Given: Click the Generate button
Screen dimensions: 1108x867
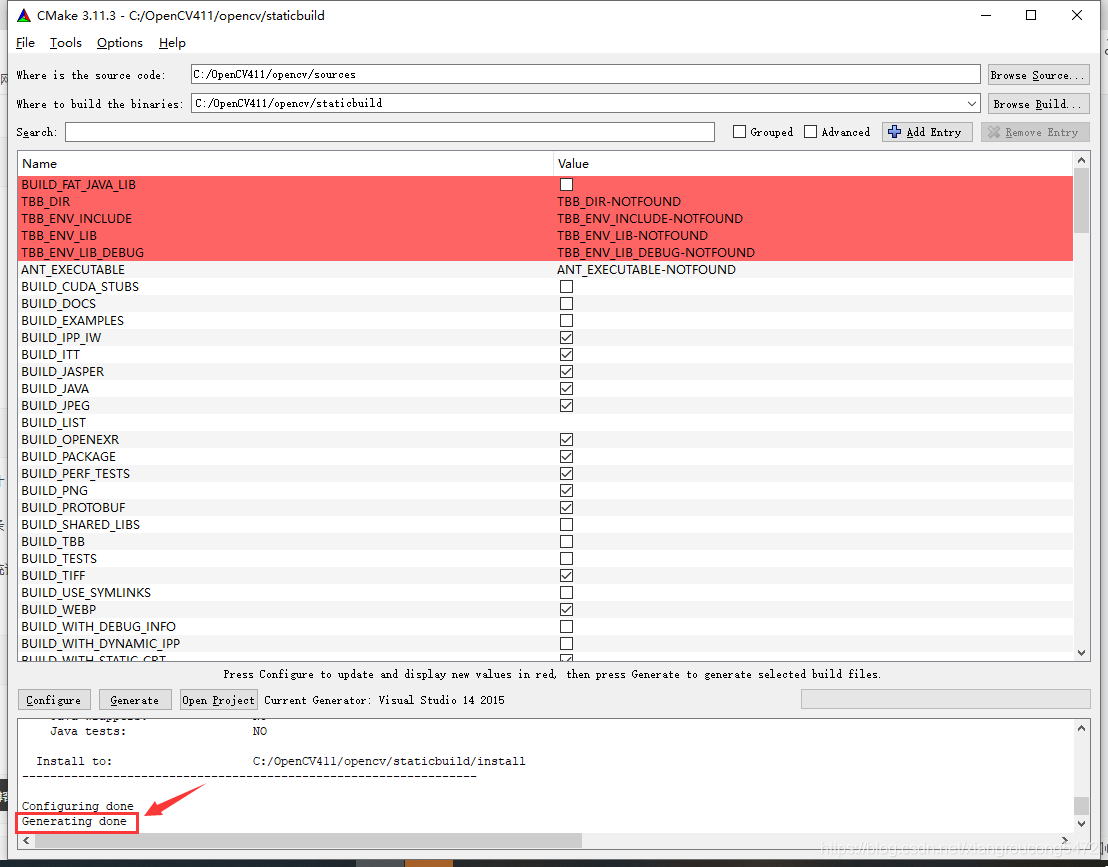Looking at the screenshot, I should point(135,700).
